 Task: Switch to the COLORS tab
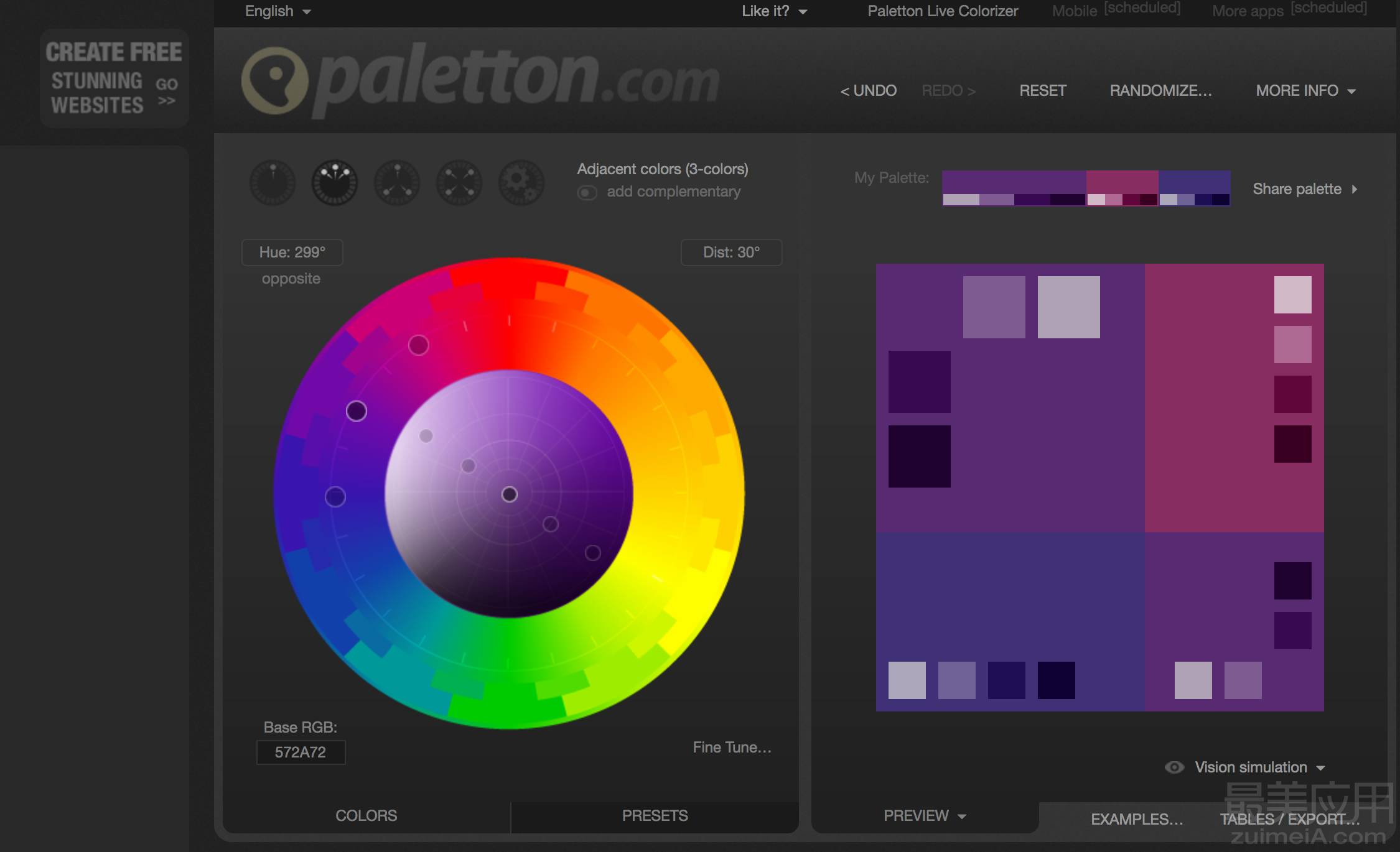click(x=366, y=815)
